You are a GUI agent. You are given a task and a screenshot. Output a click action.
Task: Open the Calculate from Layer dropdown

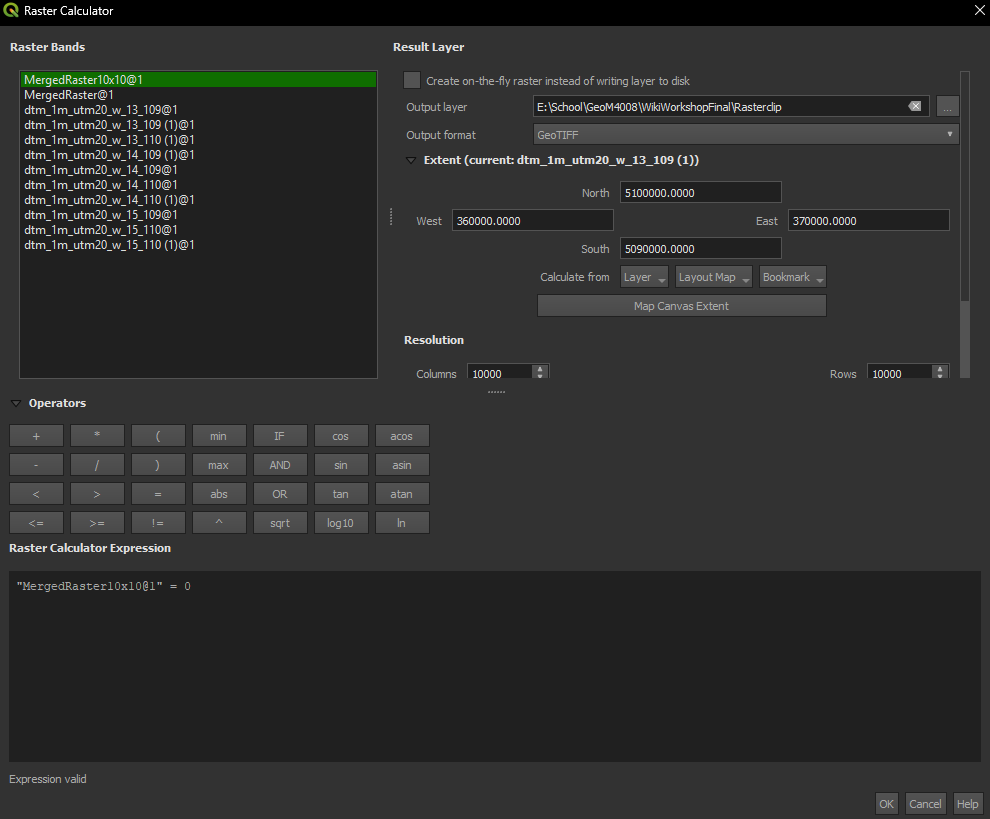[644, 277]
